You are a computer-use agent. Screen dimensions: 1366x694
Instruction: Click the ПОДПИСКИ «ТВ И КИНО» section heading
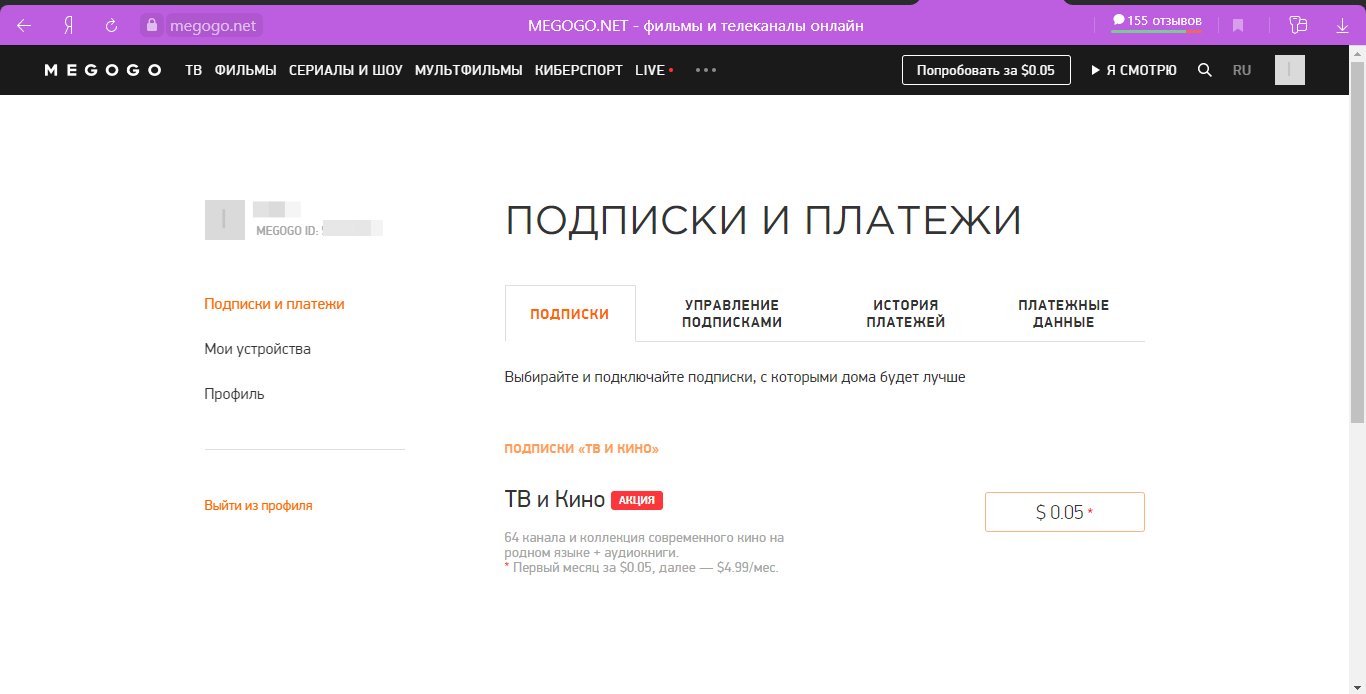(582, 449)
